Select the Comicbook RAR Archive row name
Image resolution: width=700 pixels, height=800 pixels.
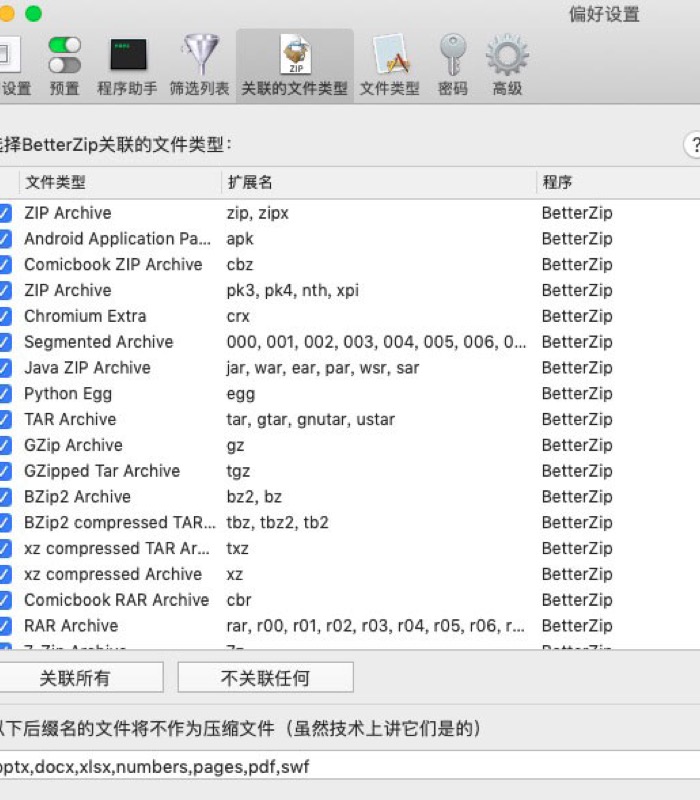click(x=116, y=600)
